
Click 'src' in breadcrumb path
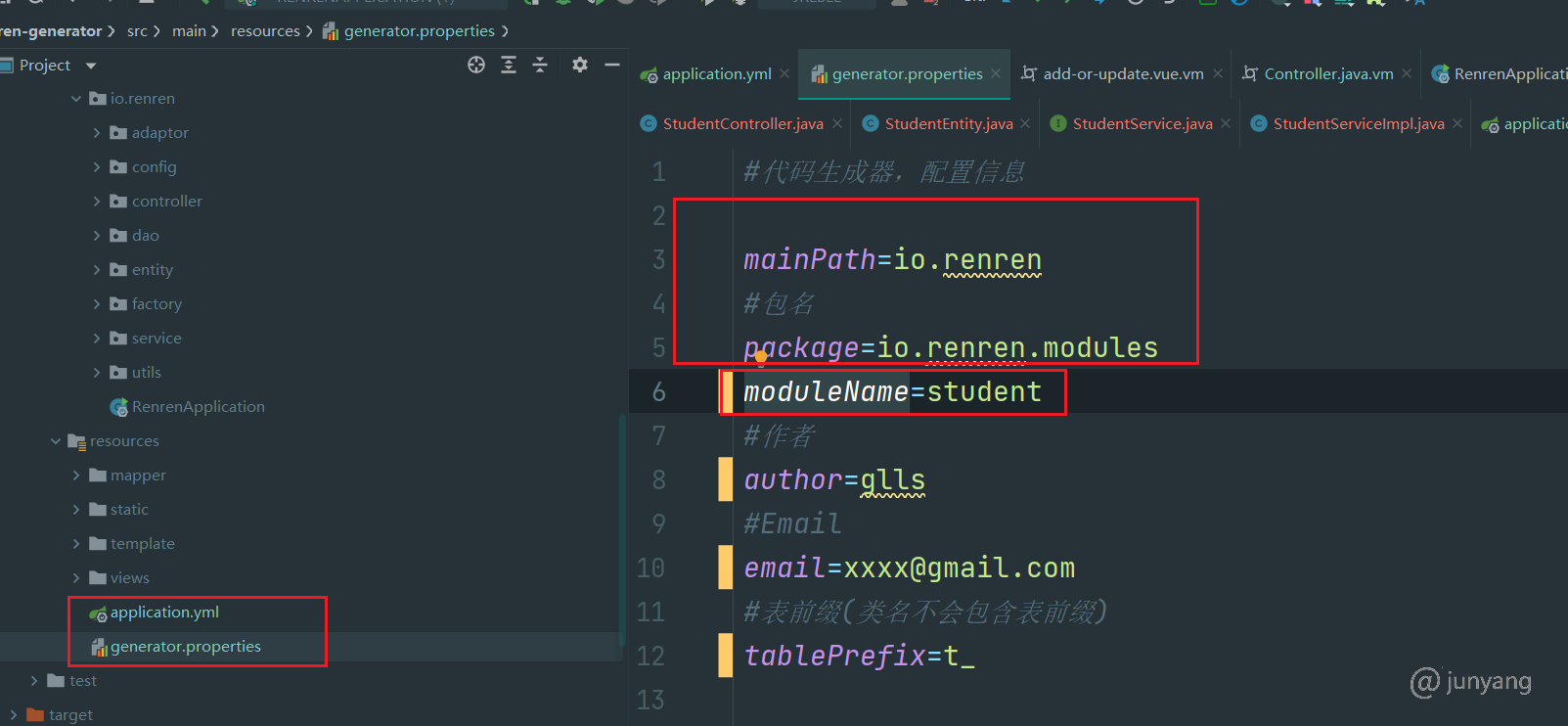click(x=137, y=31)
